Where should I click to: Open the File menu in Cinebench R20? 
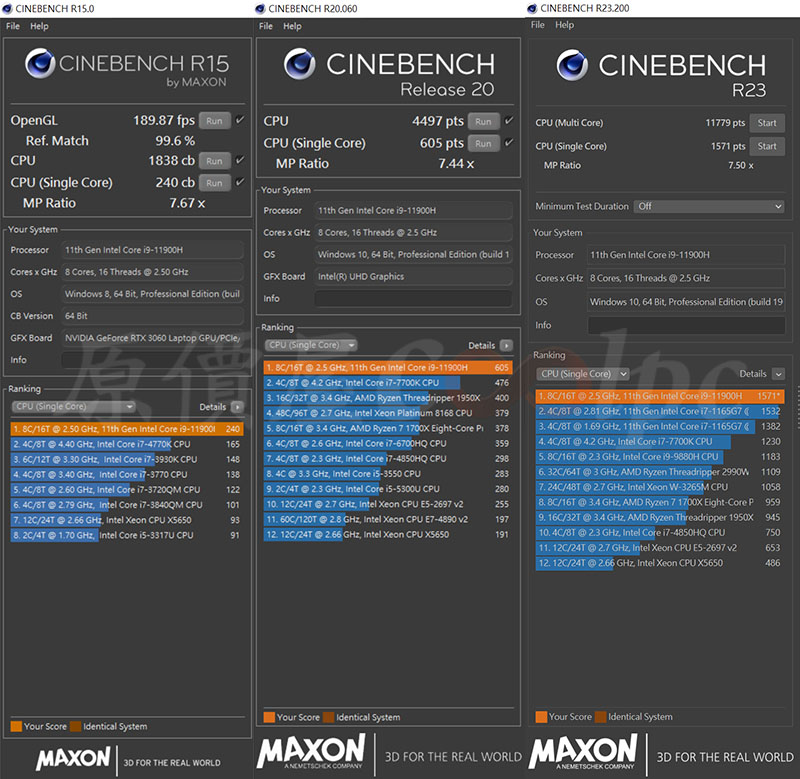click(x=266, y=26)
